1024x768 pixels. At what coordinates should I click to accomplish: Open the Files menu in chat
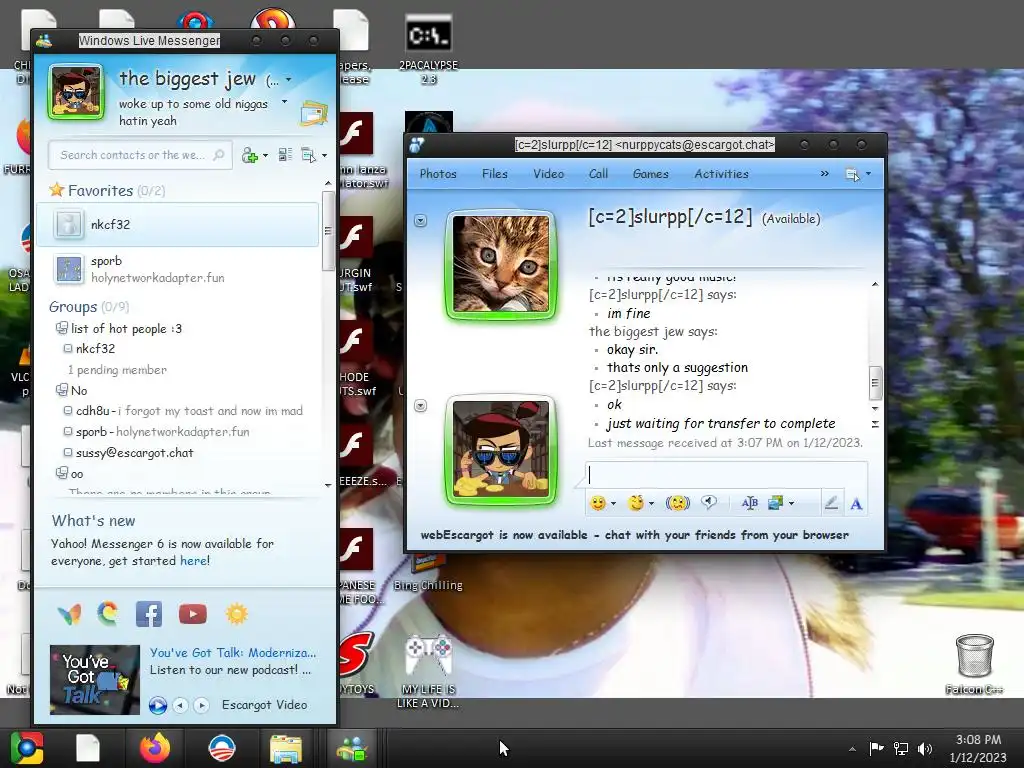tap(494, 174)
